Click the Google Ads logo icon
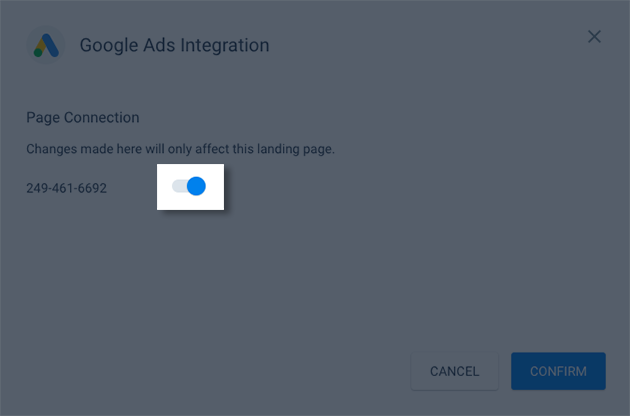Image resolution: width=630 pixels, height=416 pixels. point(46,45)
